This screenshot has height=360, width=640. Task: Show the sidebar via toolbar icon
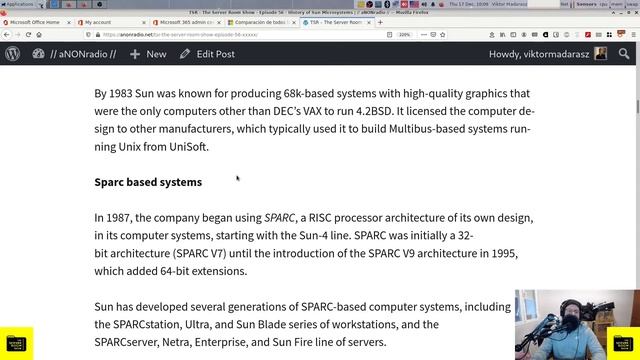click(x=513, y=35)
